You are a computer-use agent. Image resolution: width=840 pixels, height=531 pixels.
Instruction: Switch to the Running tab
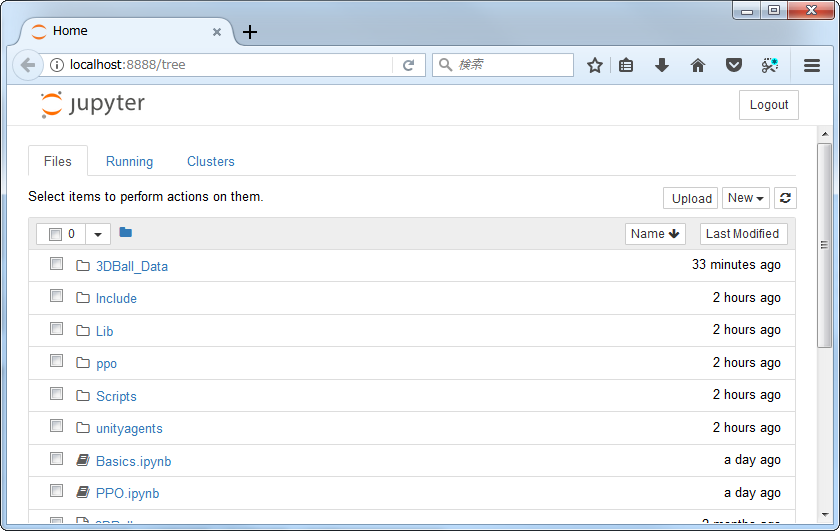129,161
